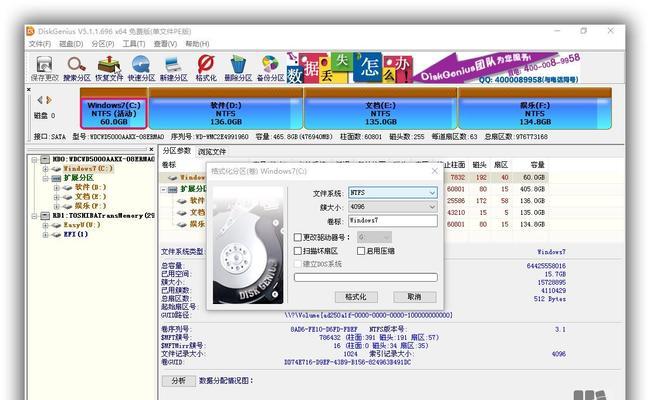
Task: Expand the EFI(1) tree node
Action: (x=46, y=235)
